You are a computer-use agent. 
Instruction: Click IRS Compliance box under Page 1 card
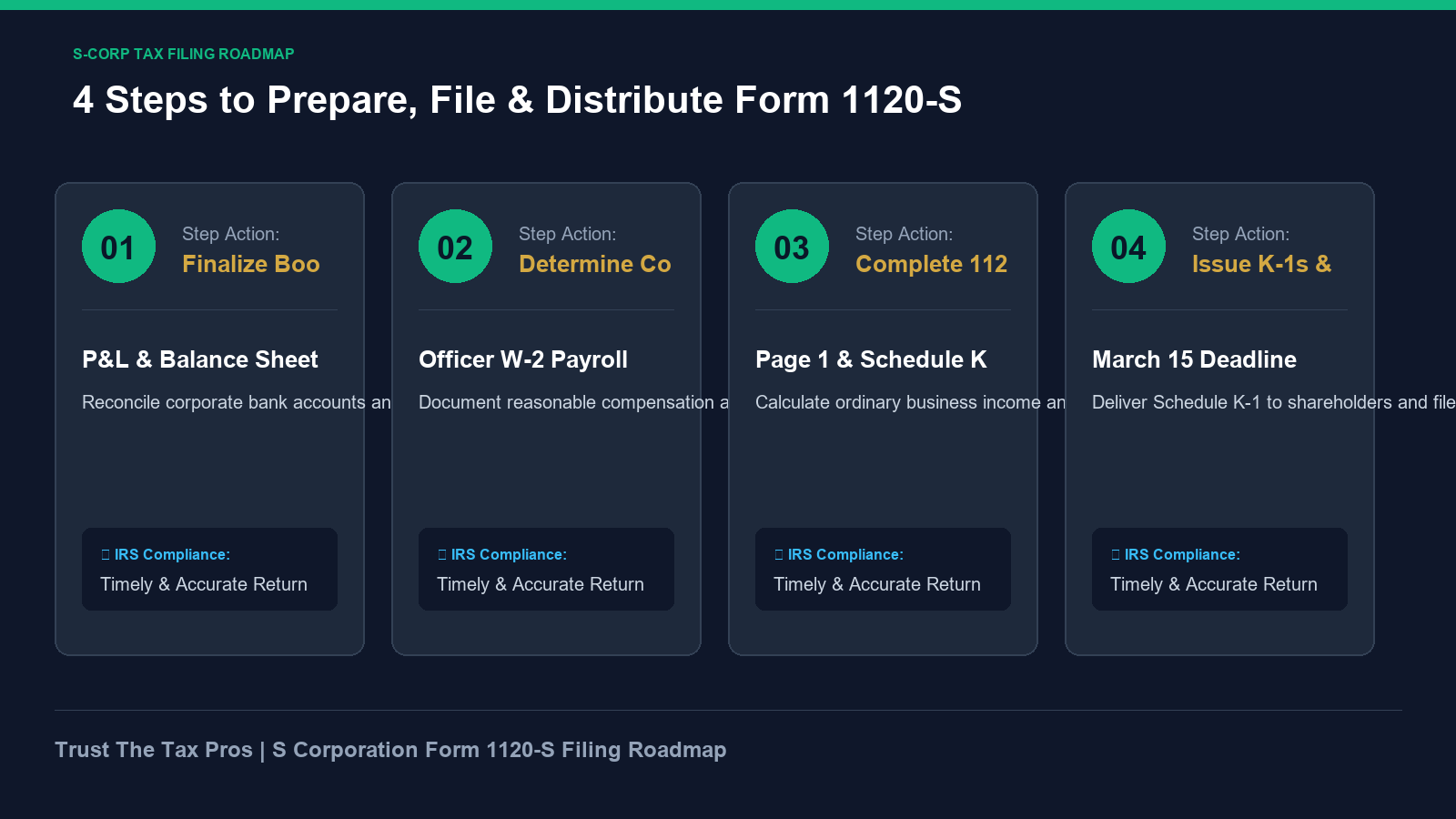tap(883, 569)
